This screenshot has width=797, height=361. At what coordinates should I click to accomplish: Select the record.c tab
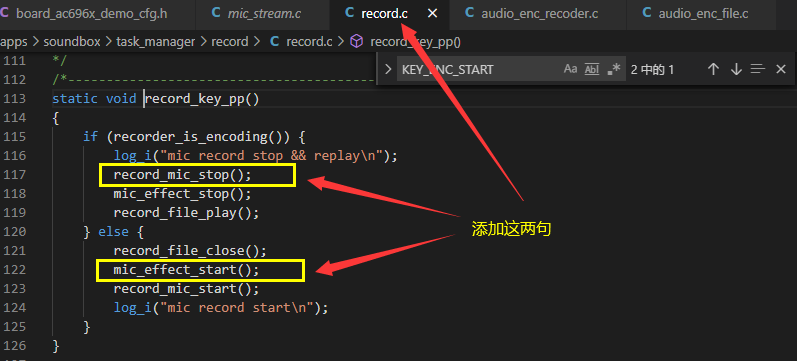coord(384,14)
